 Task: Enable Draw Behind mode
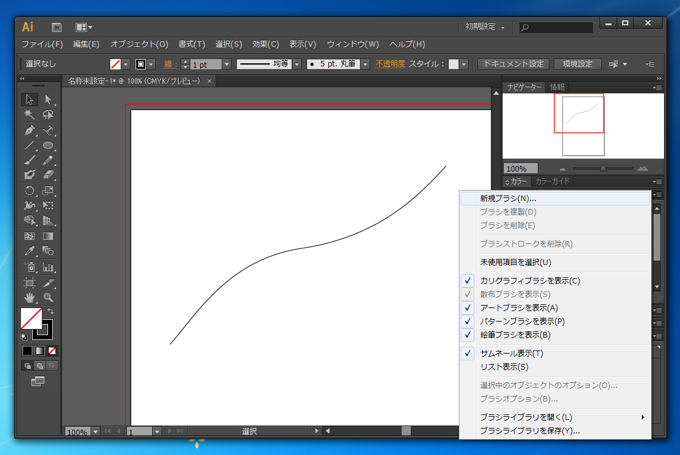point(39,366)
